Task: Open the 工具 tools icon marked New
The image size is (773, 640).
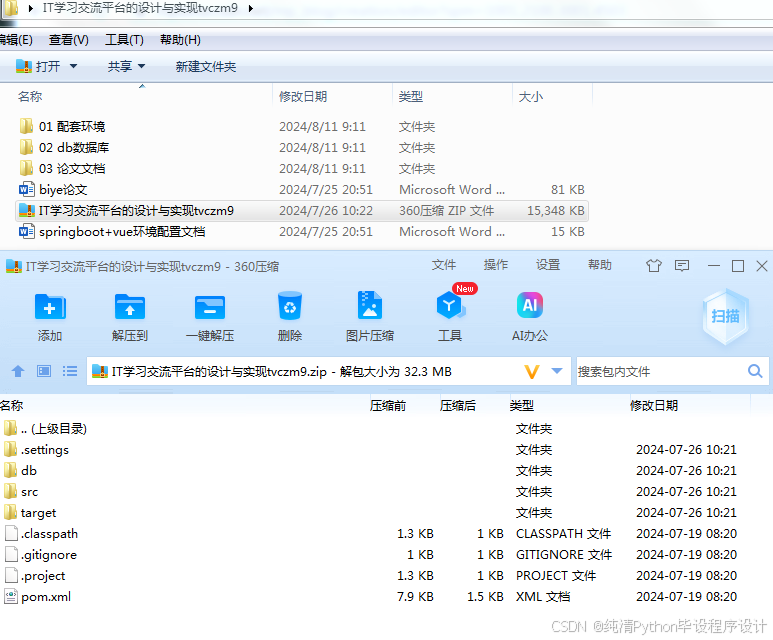Action: pyautogui.click(x=450, y=306)
